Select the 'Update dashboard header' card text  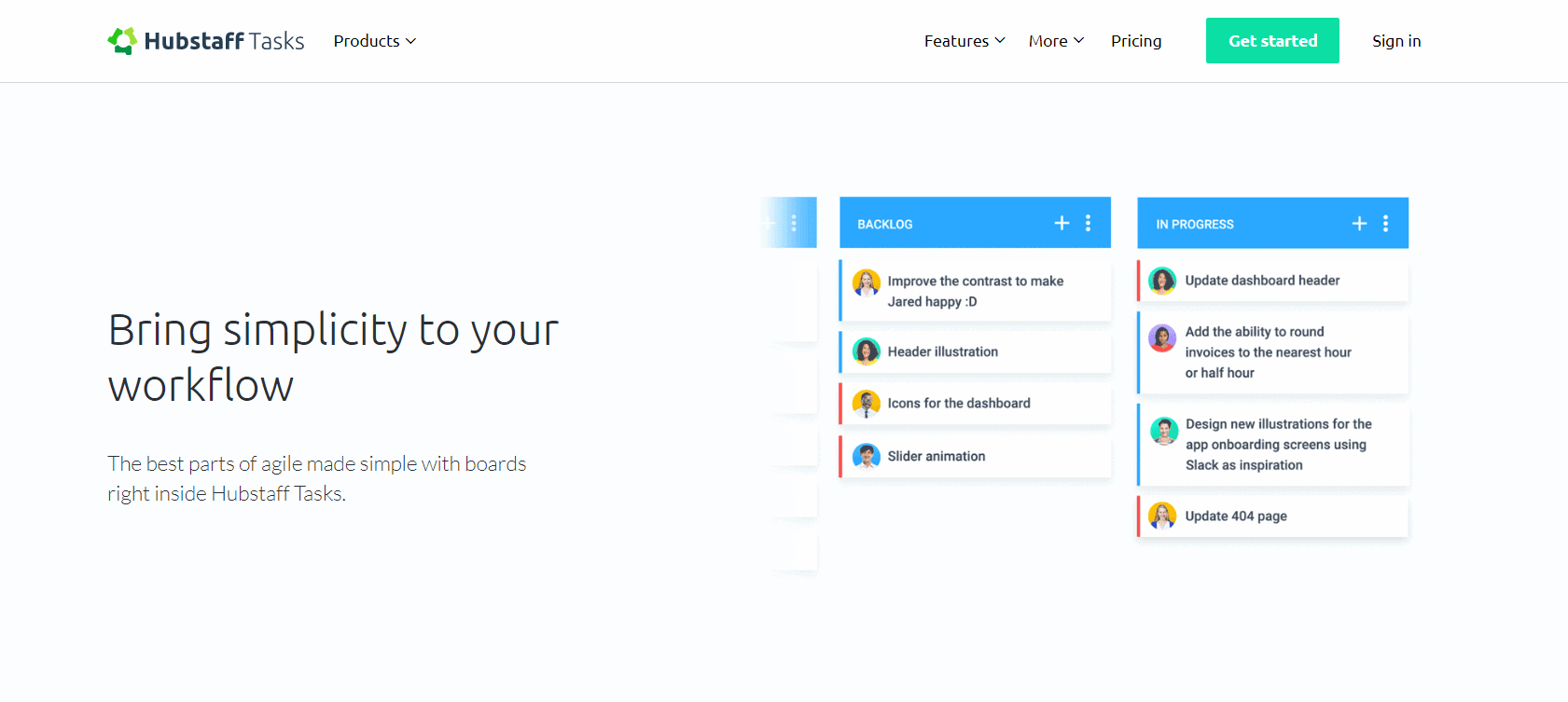(1262, 281)
